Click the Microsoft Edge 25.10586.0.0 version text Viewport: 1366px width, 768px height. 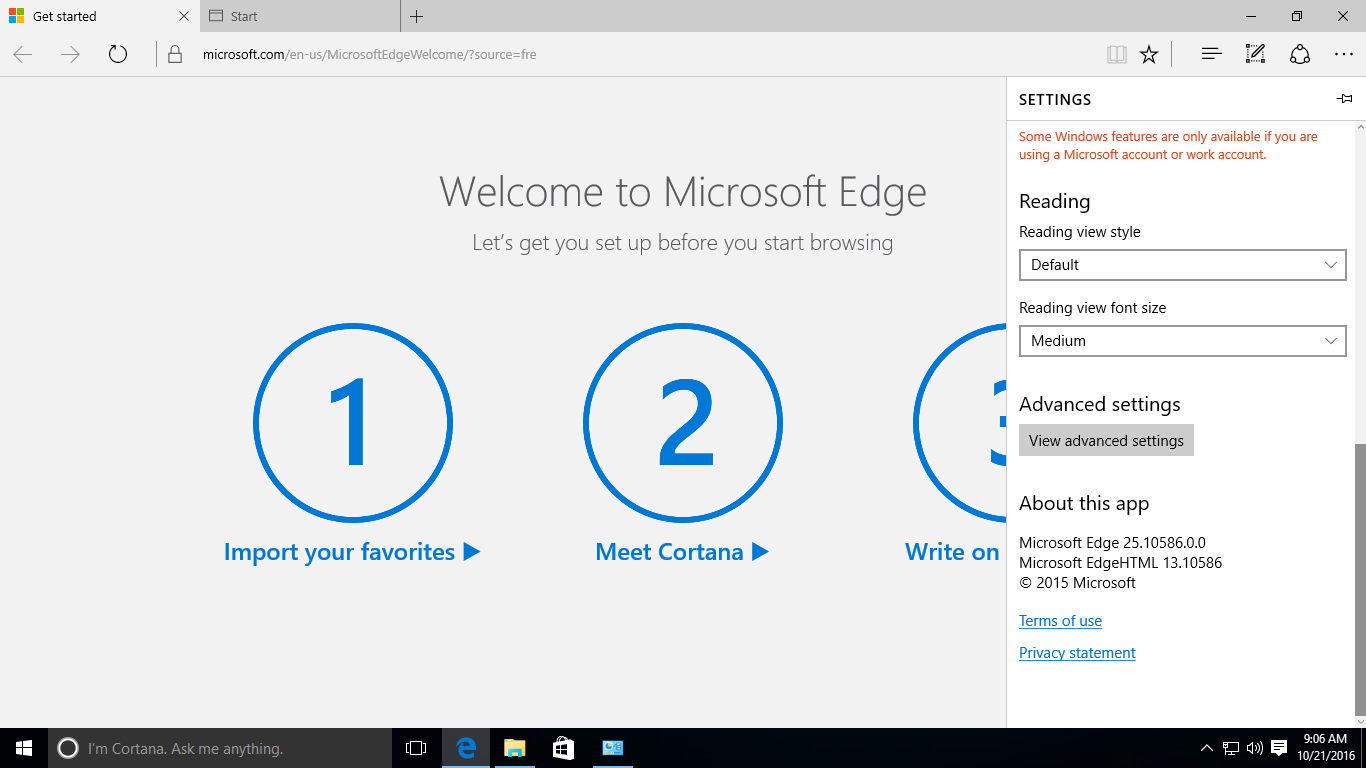click(1112, 543)
